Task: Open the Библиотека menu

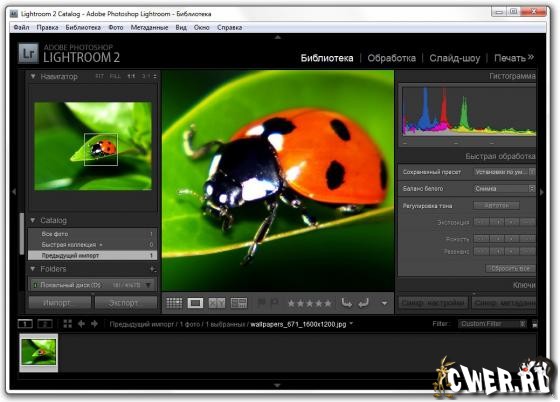Action: 83,27
